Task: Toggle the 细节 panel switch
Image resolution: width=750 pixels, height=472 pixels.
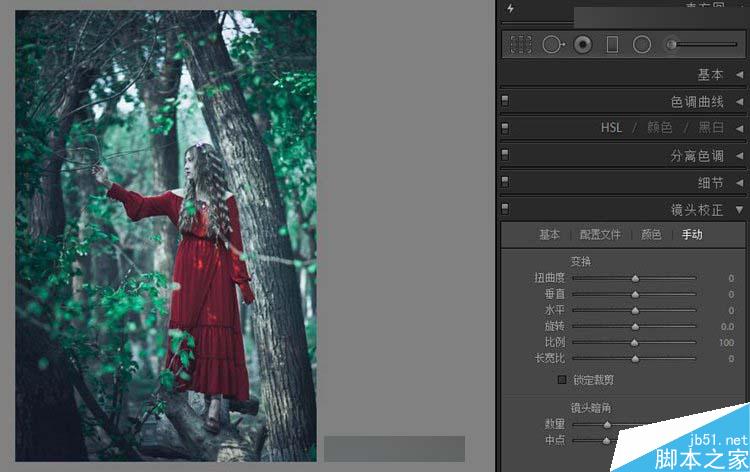Action: [x=505, y=182]
